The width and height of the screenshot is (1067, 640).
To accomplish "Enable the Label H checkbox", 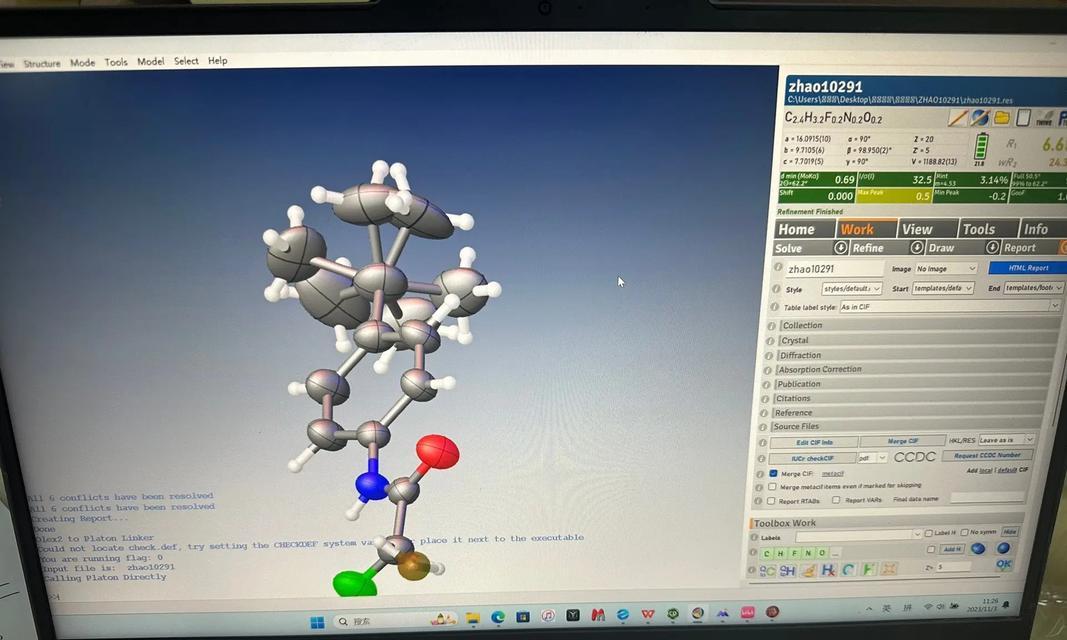I will [x=929, y=533].
